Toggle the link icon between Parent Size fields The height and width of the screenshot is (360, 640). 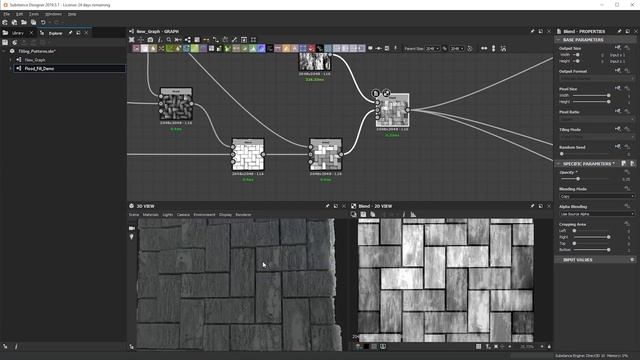click(x=444, y=49)
